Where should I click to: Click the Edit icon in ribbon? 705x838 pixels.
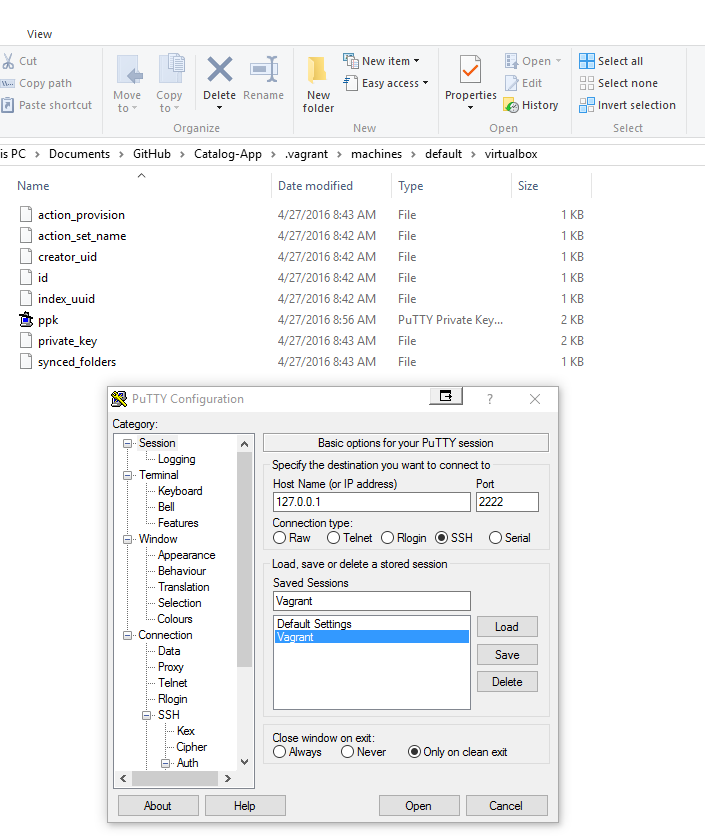512,83
